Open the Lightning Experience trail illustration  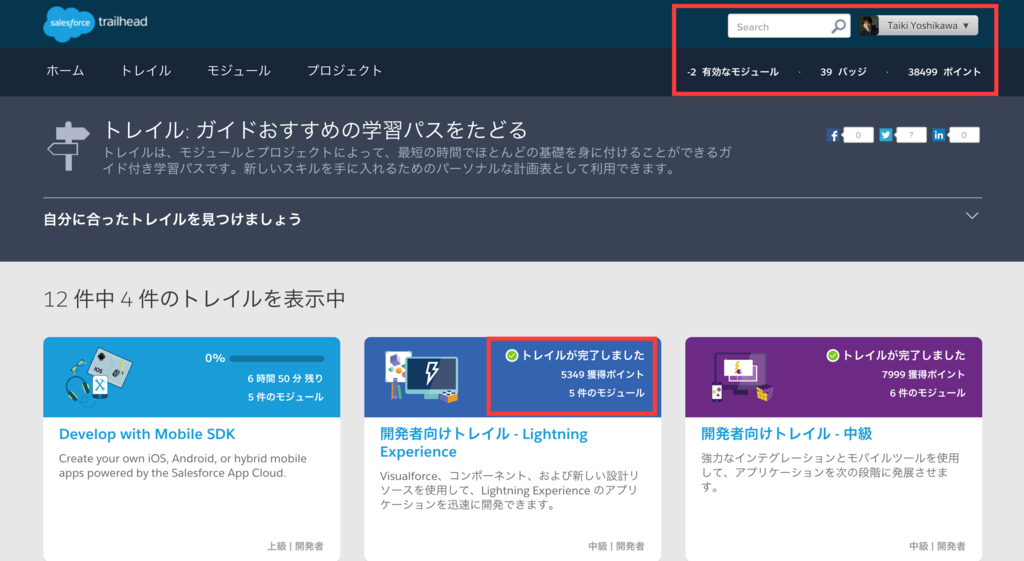pos(421,376)
